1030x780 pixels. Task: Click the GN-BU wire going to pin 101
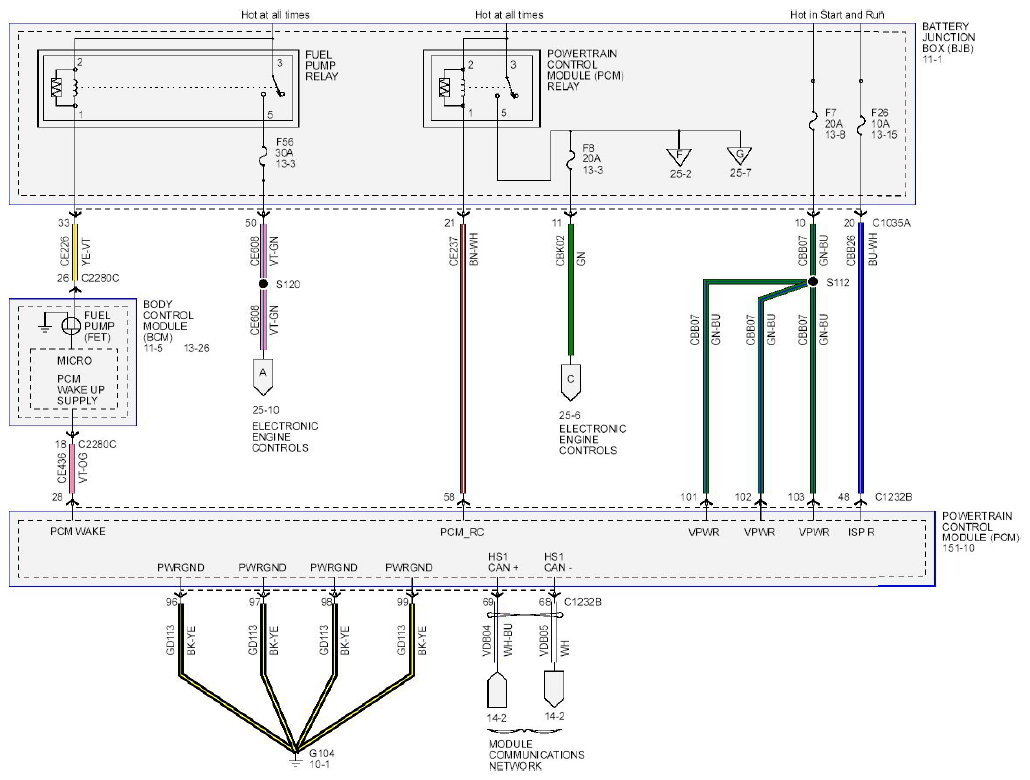pos(706,388)
